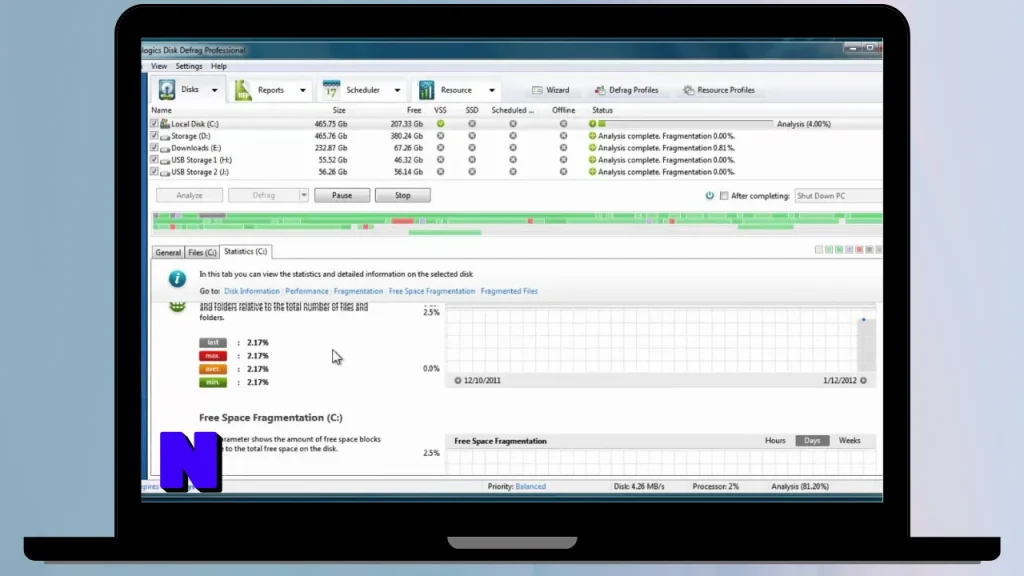Expand the Resource dropdown arrow
Viewport: 1024px width, 576px height.
click(x=492, y=90)
